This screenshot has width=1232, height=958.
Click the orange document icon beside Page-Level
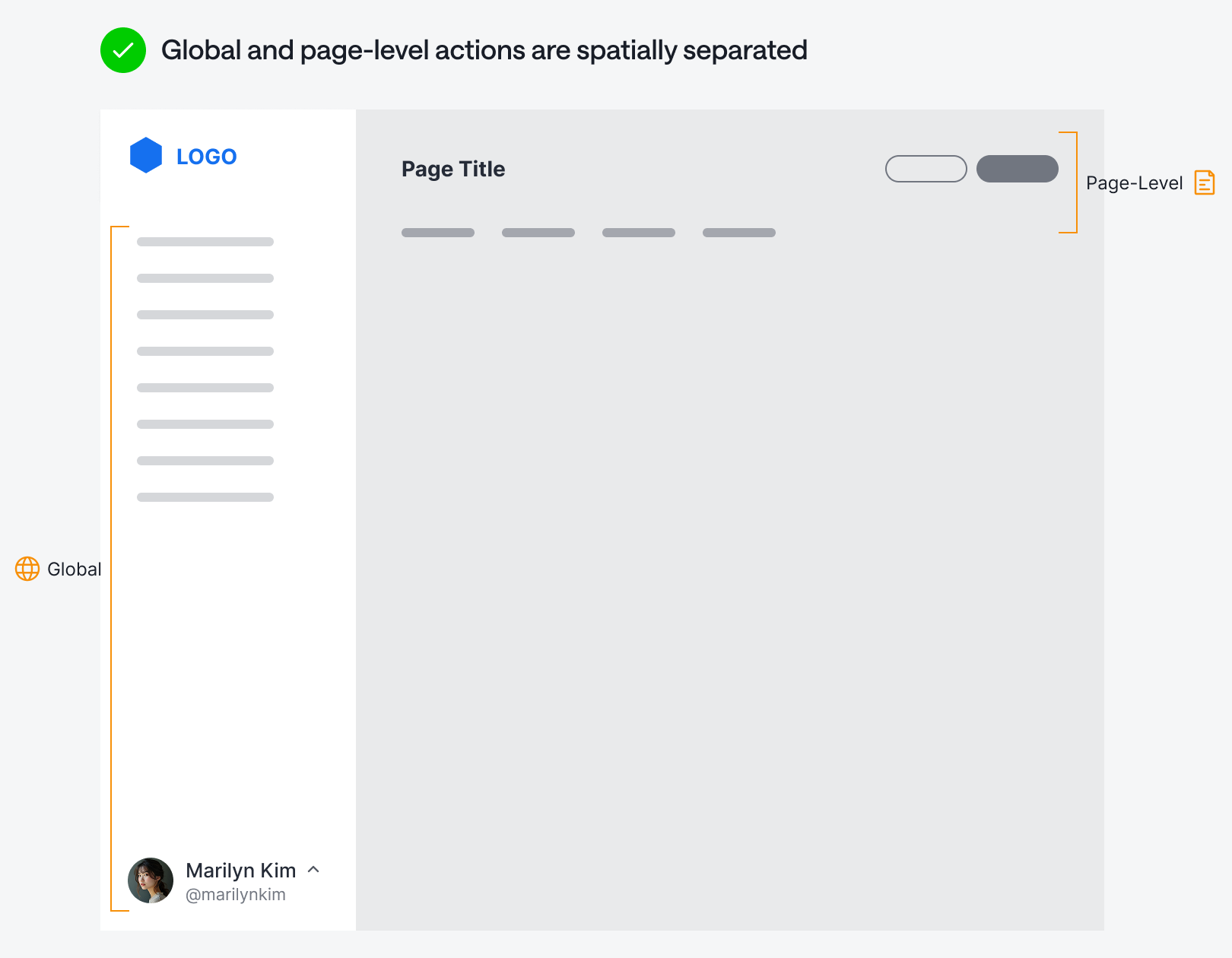(x=1205, y=182)
